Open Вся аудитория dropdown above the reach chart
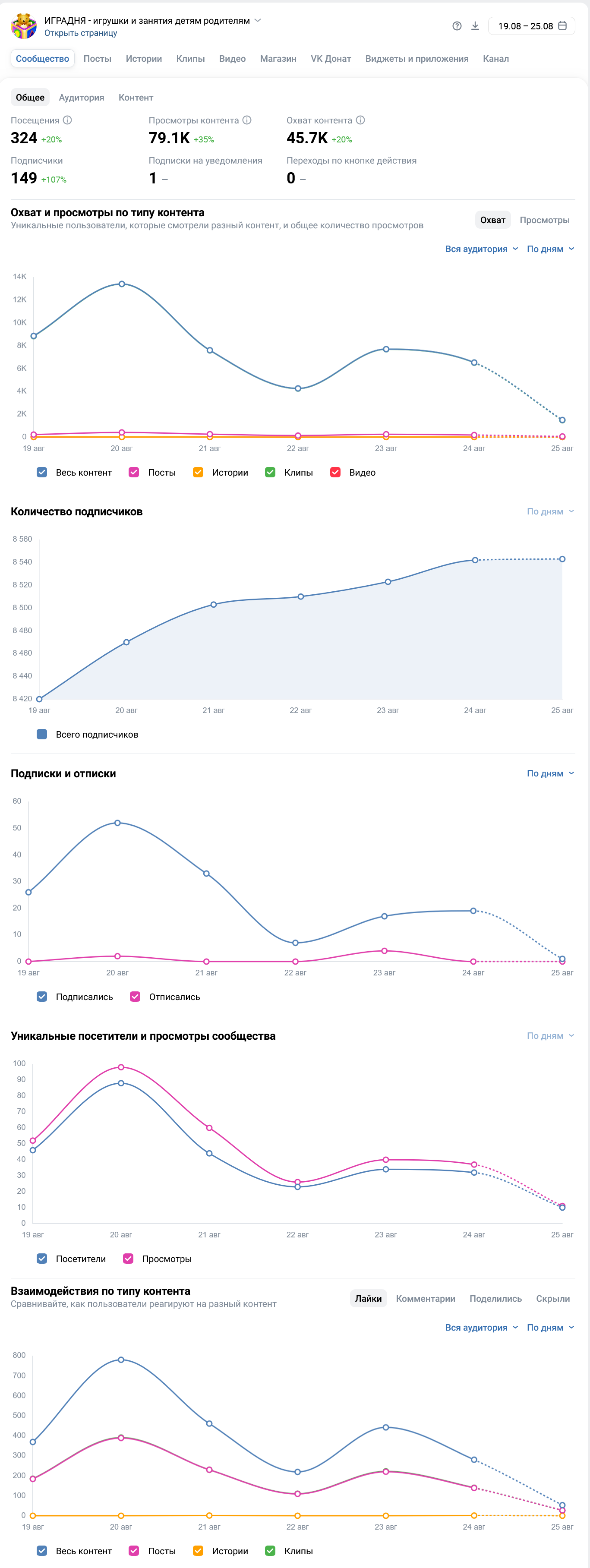This screenshot has height=1568, width=590. point(482,249)
